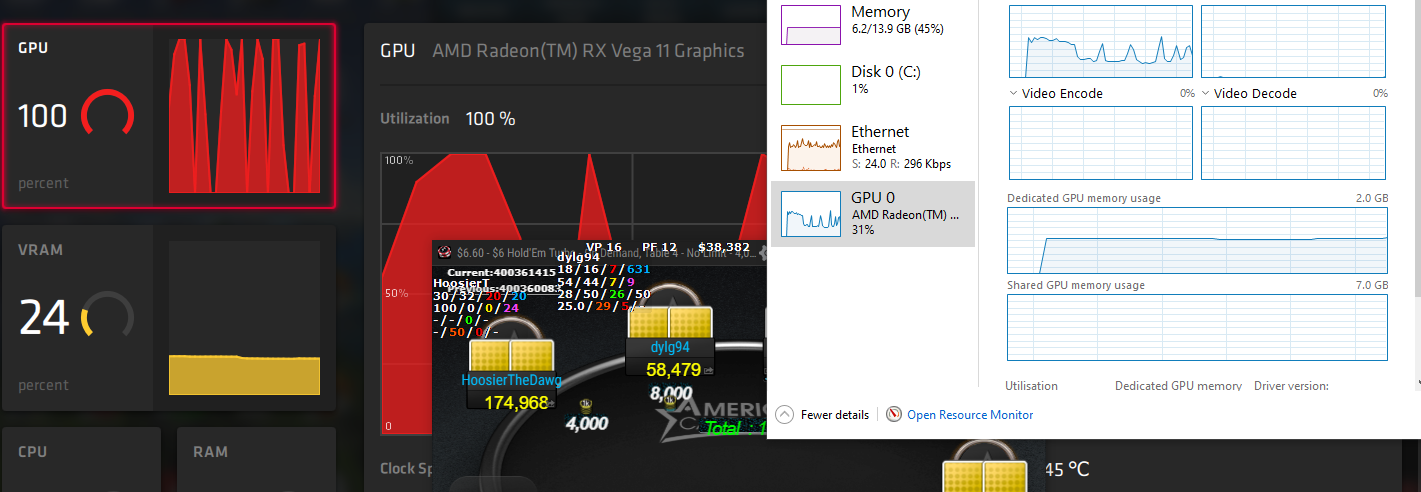Image resolution: width=1421 pixels, height=492 pixels.
Task: Click HoosierTheDawg's face-down hole cards
Action: point(511,355)
